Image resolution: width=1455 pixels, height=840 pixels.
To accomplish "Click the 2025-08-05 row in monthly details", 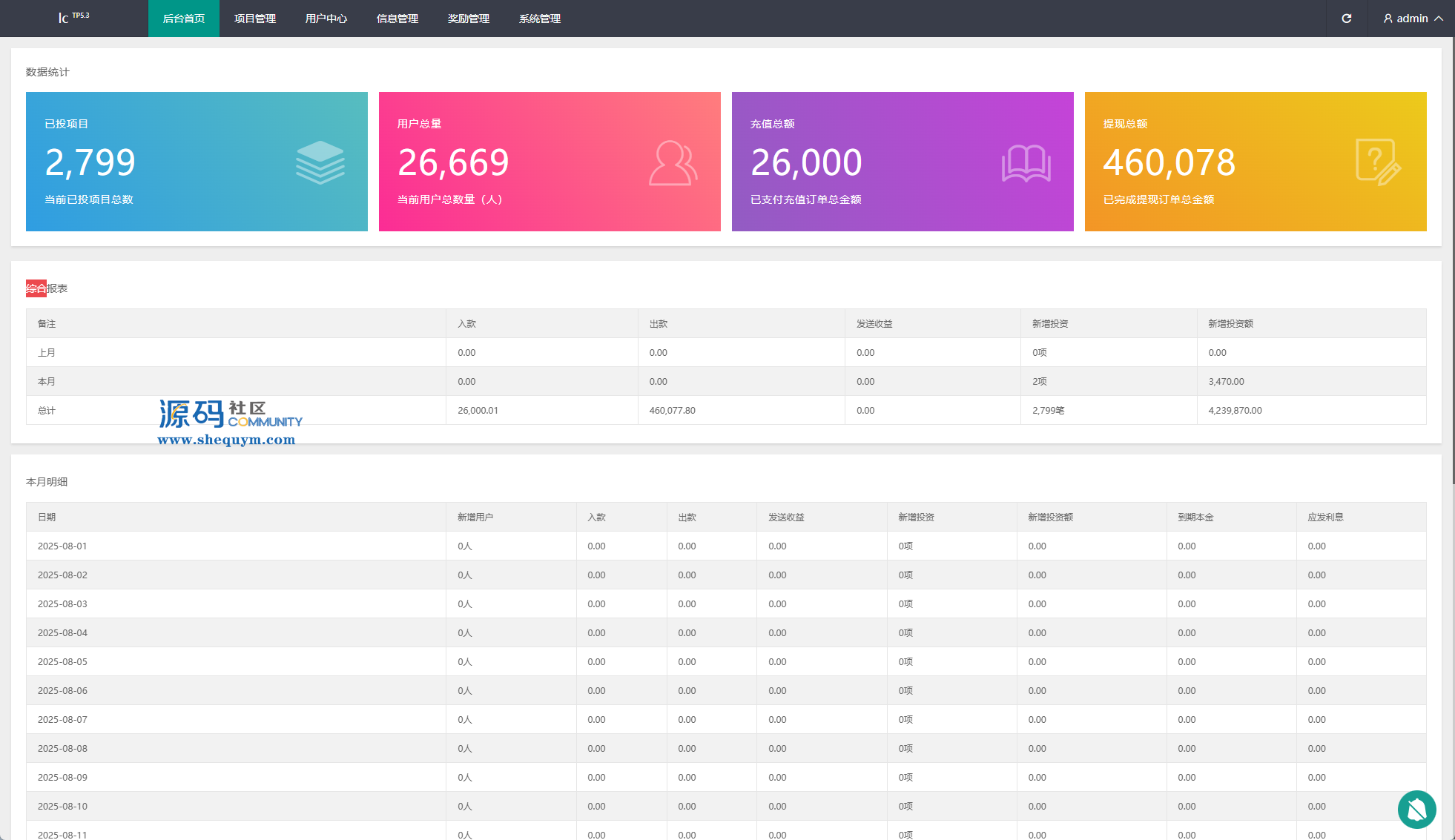I will 62,661.
